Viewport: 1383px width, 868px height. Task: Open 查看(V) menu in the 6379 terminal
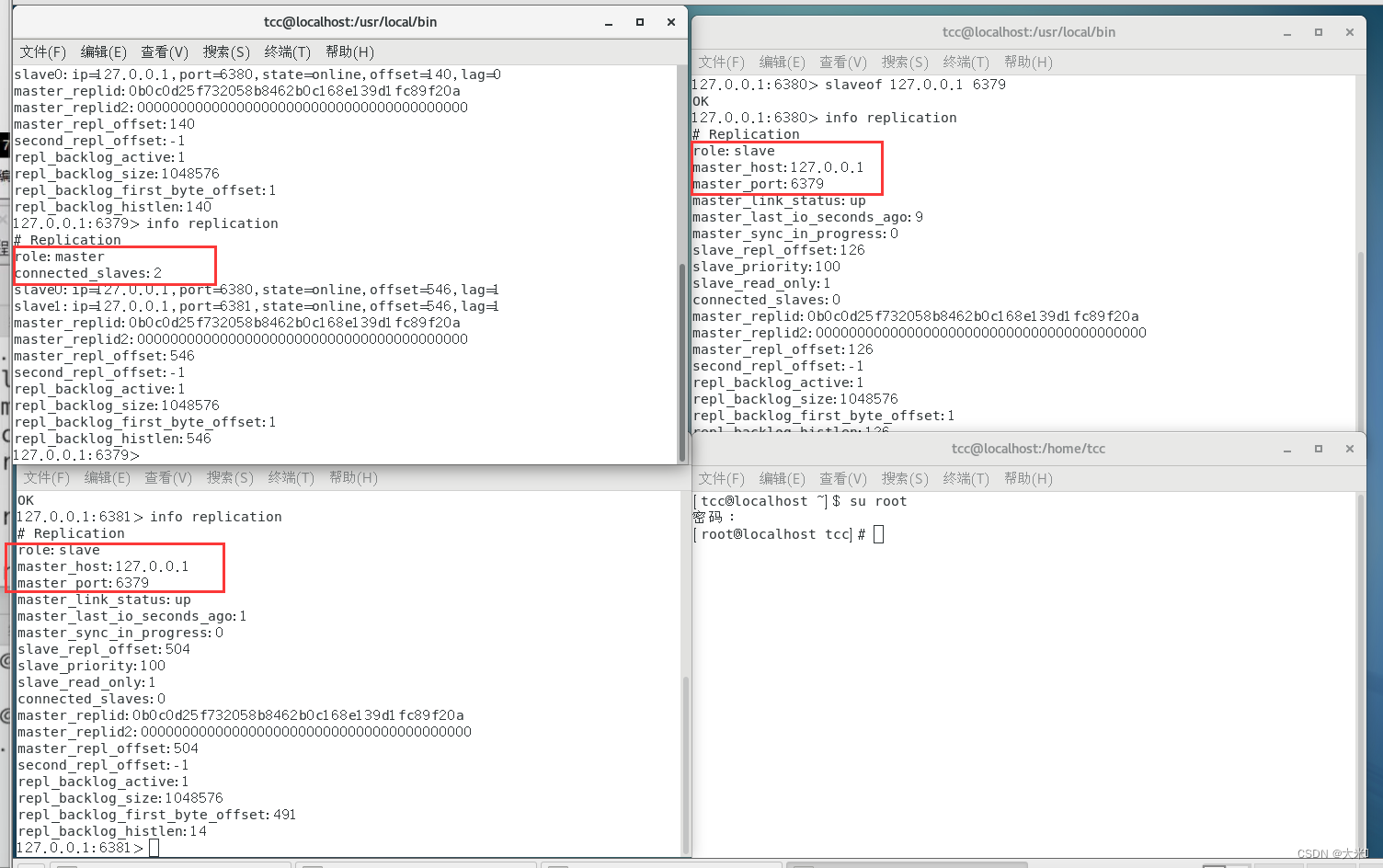pyautogui.click(x=165, y=51)
